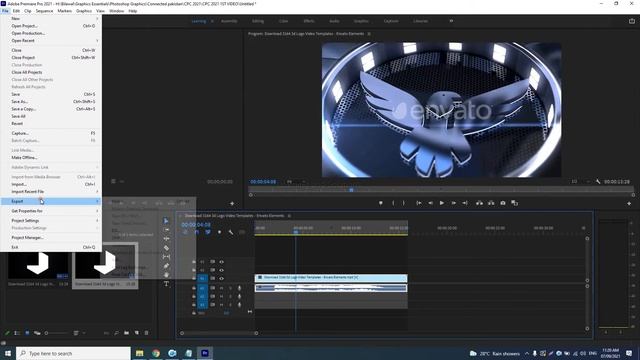Screen dimensions: 640x360
Task: Switch to the Editing workspace tab
Action: tap(258, 21)
